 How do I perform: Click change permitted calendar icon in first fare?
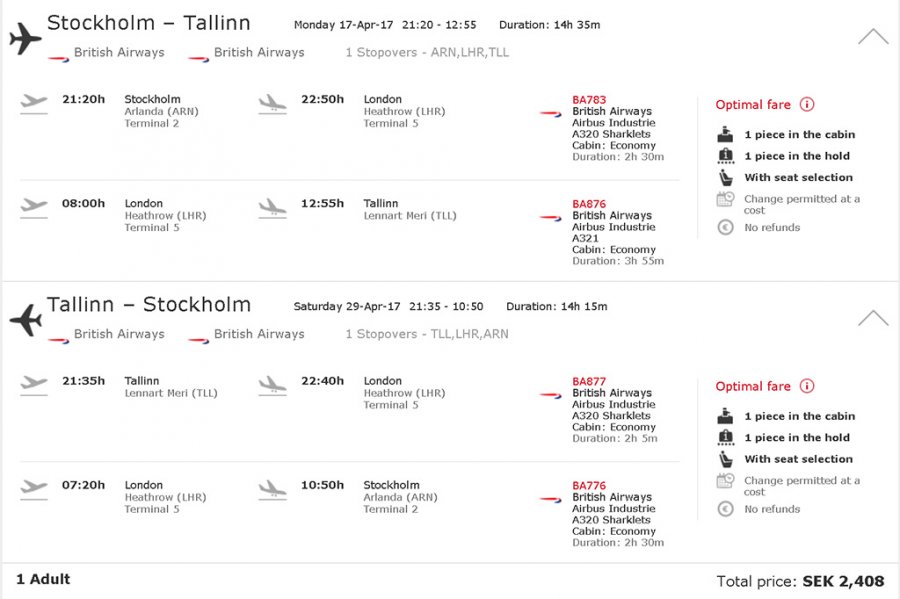pos(725,200)
